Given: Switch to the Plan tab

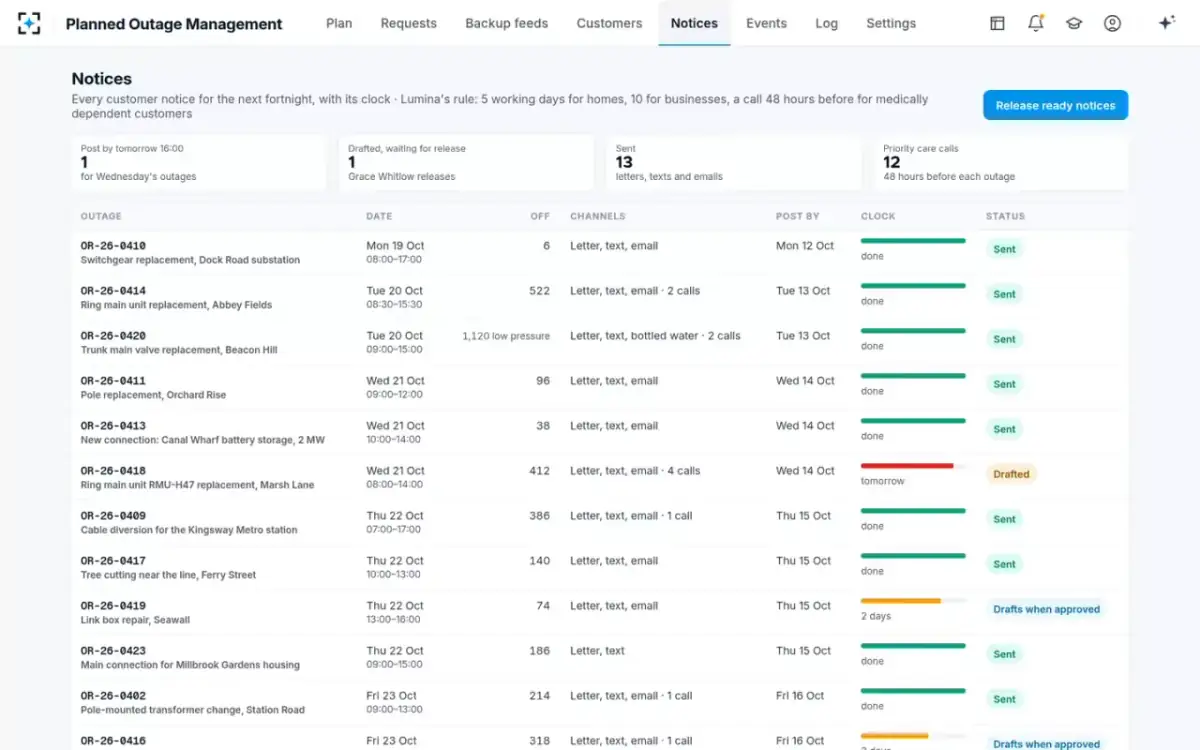Looking at the screenshot, I should pos(339,23).
